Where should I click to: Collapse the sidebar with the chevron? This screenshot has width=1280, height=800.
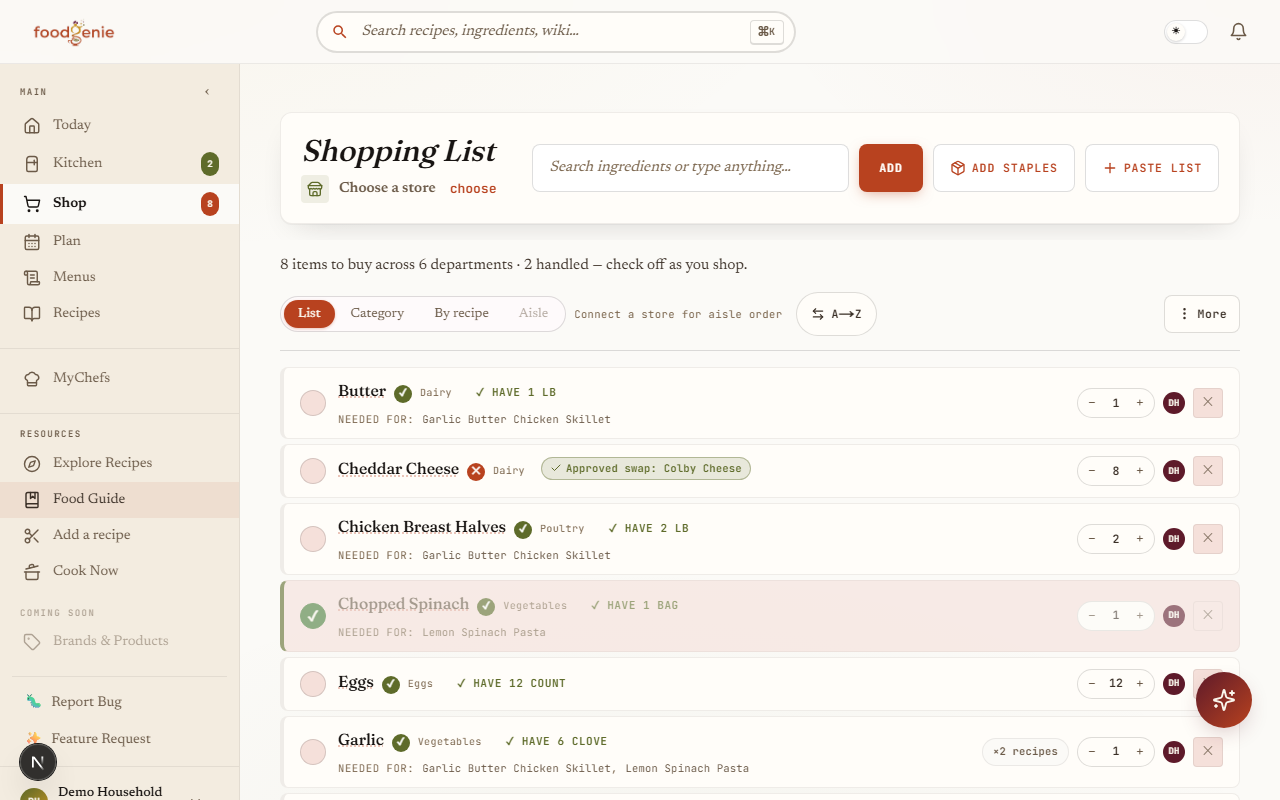(207, 92)
